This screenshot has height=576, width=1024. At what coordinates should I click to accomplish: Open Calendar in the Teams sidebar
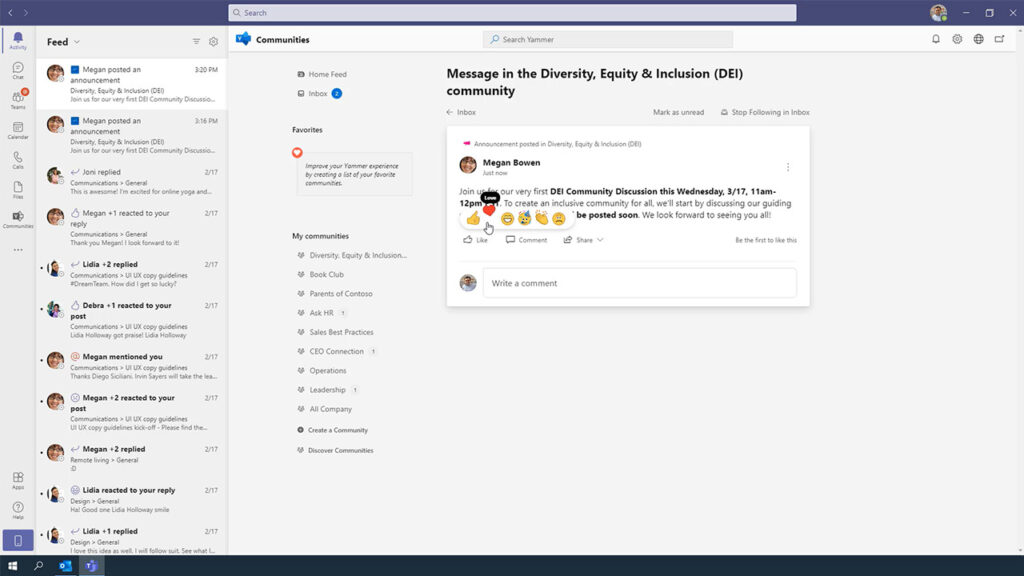[18, 131]
